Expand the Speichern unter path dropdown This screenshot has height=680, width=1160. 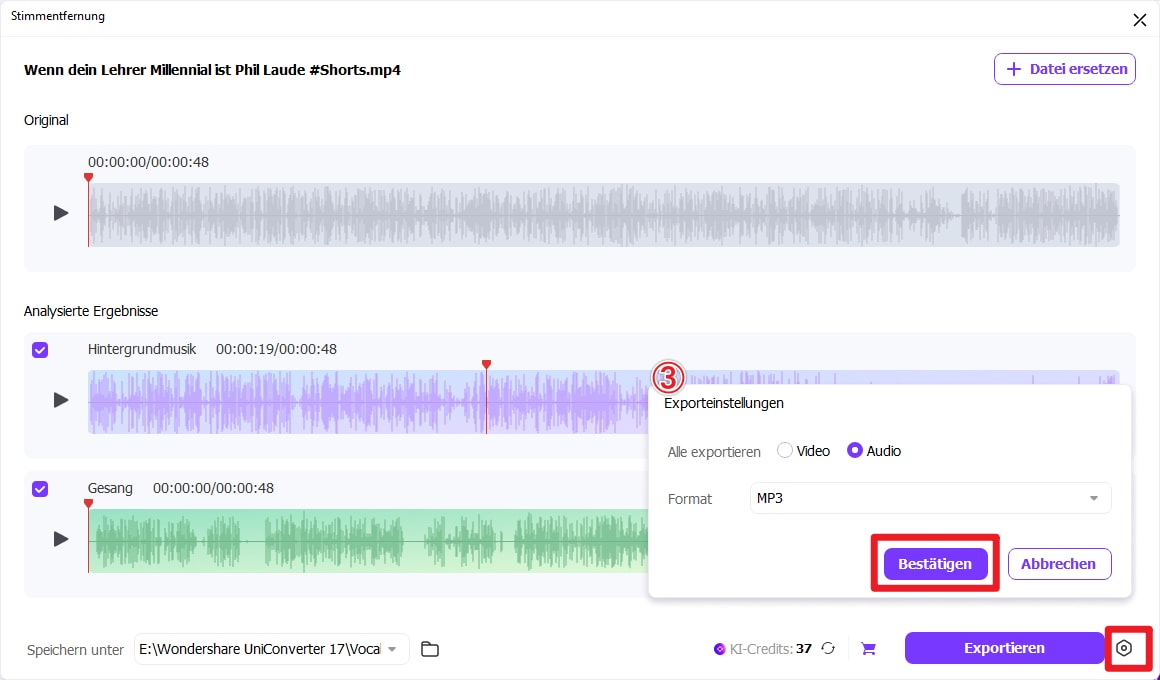click(394, 648)
